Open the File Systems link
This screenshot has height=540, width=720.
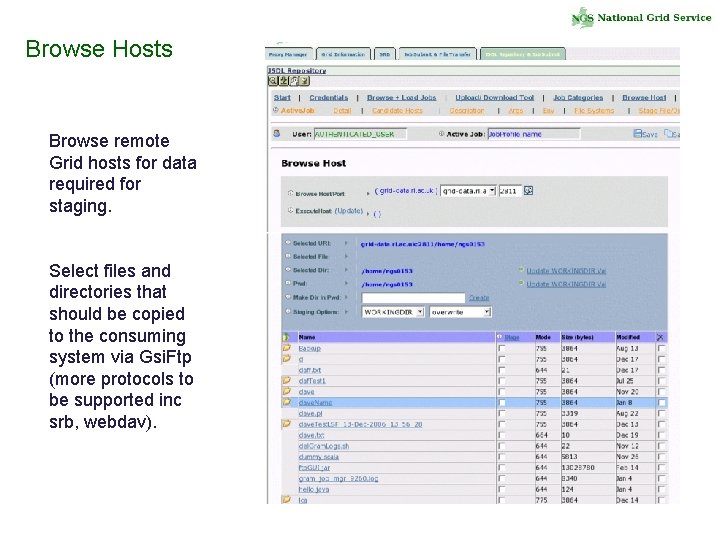coord(594,111)
